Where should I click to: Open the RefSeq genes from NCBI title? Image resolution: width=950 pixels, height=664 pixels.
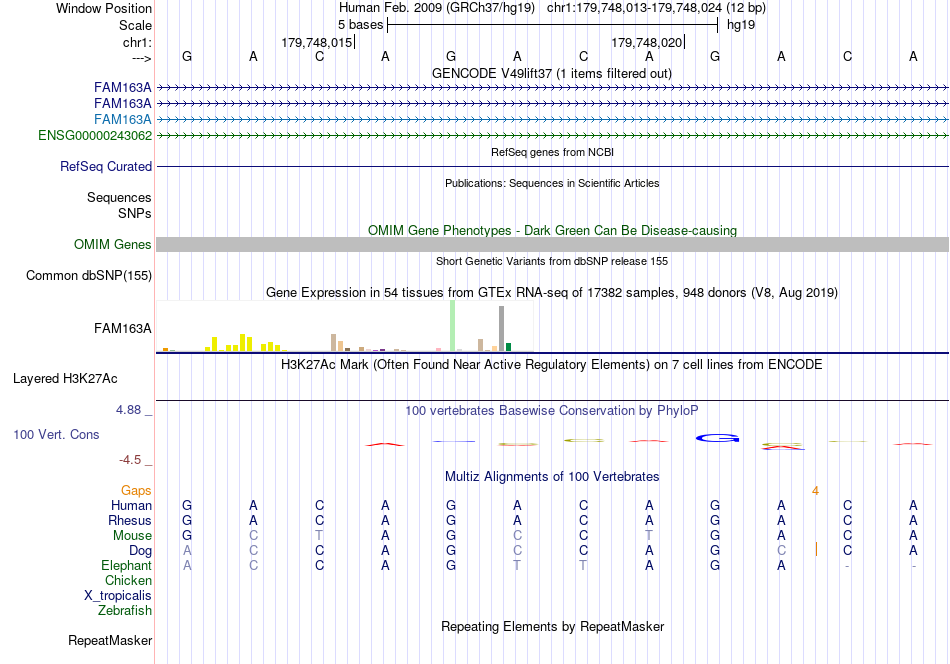pos(552,152)
